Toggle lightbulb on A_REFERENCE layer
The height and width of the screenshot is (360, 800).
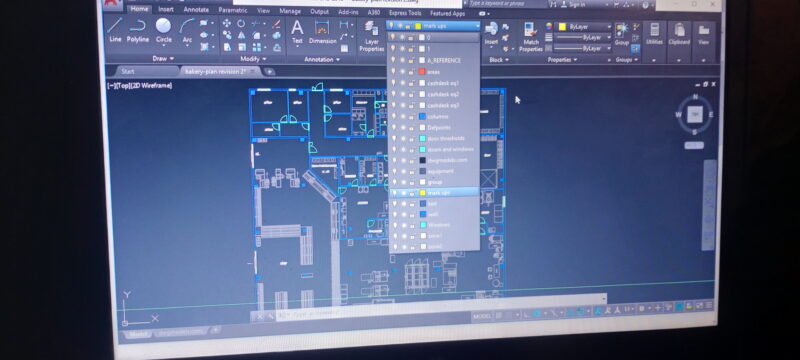393,60
